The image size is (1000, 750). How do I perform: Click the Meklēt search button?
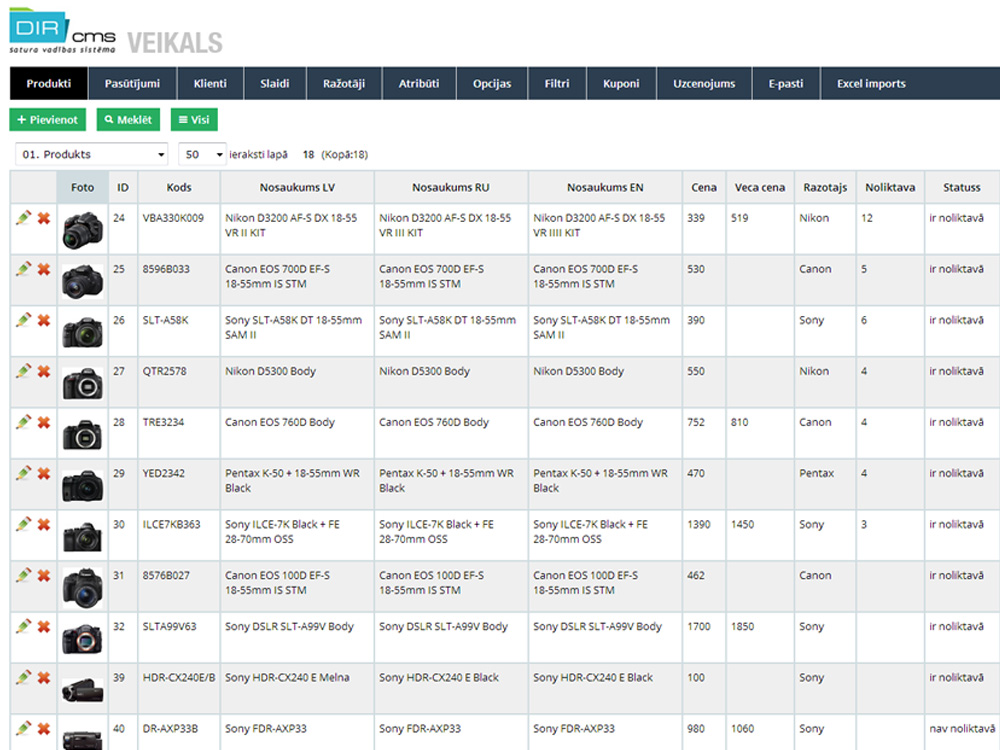click(x=128, y=120)
